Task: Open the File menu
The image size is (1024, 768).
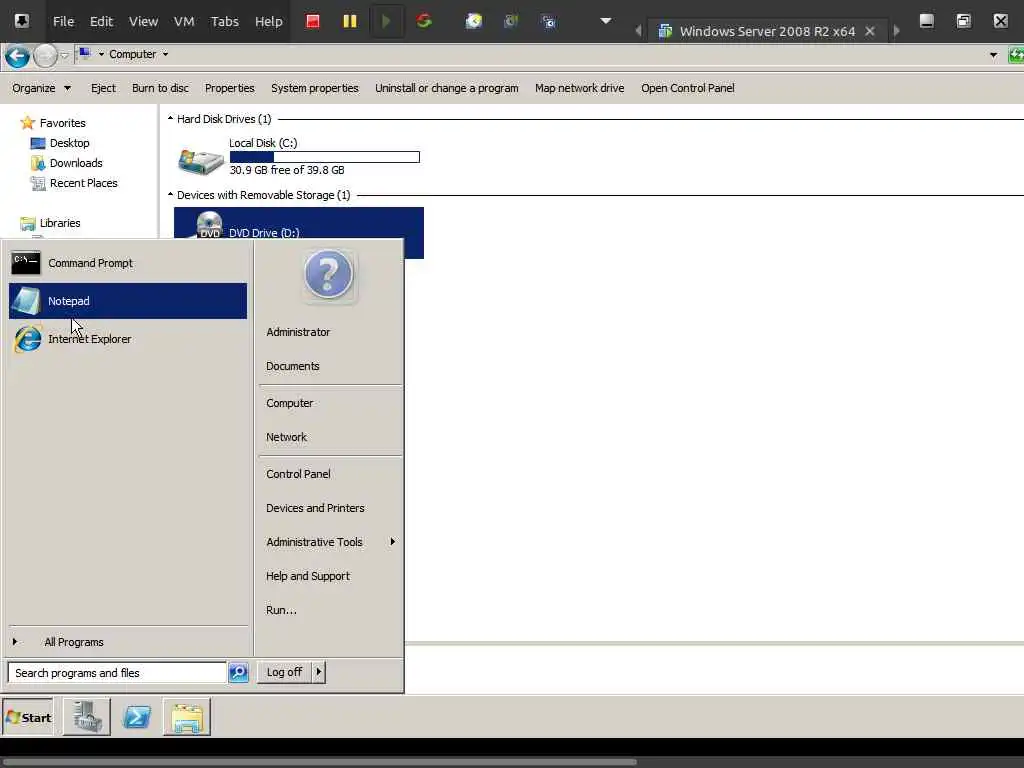Action: click(63, 22)
